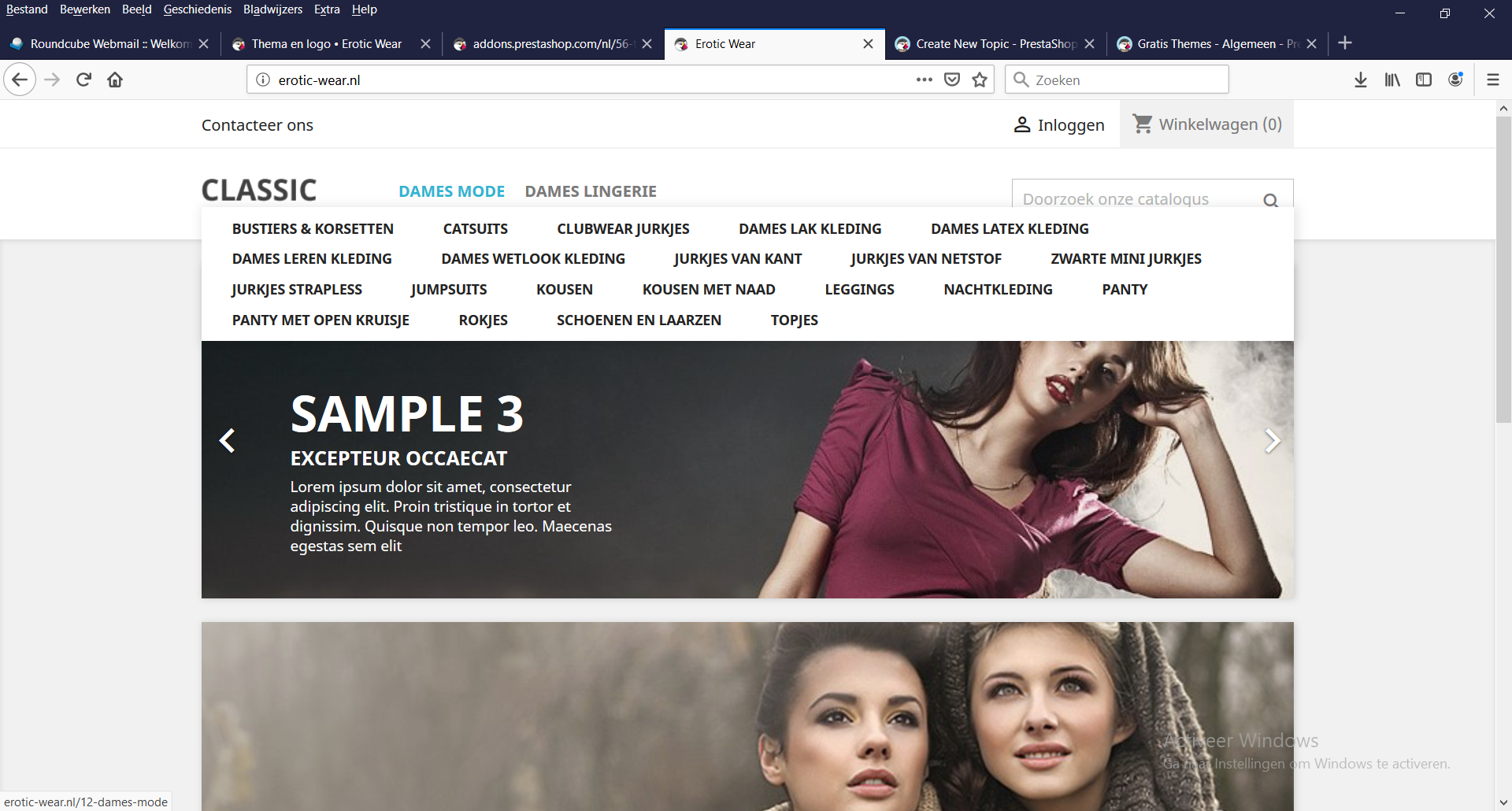This screenshot has height=811, width=1512.
Task: Open the Firefox account icon
Action: 1455,80
